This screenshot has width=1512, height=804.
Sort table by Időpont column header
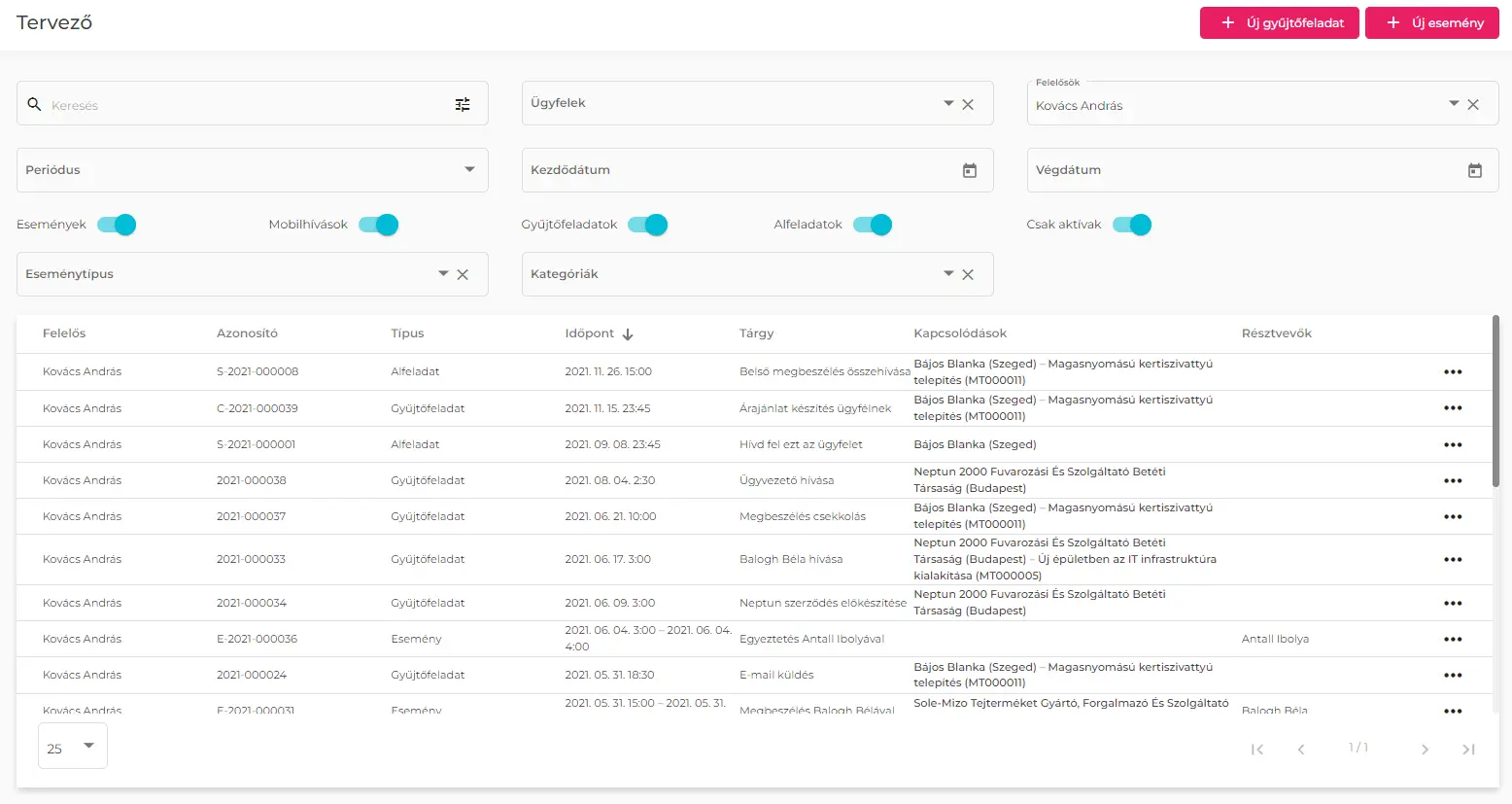pos(590,333)
